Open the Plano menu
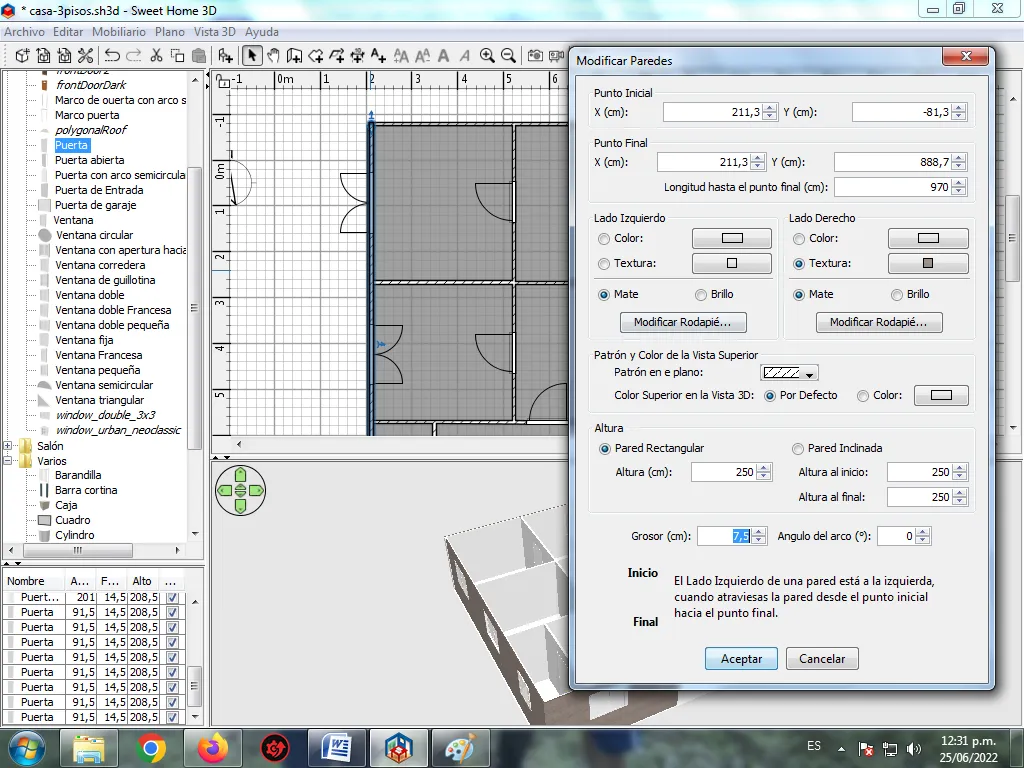 click(170, 32)
